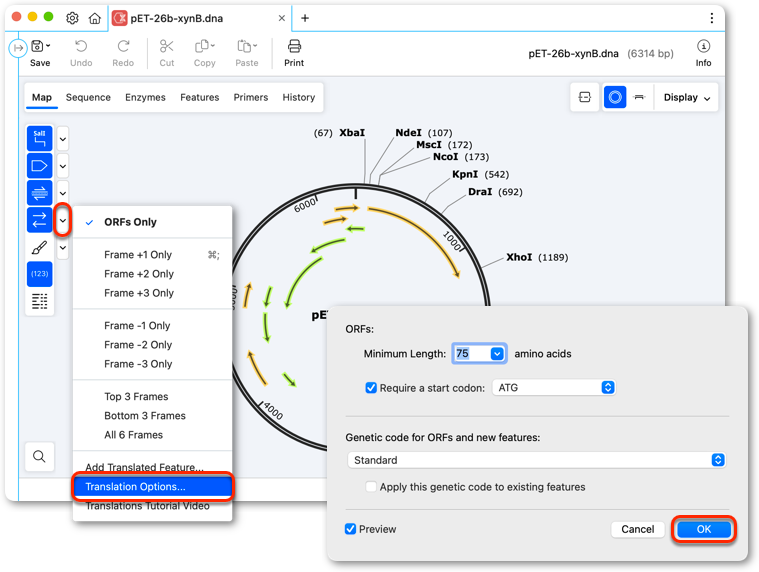Choose Frame -2 Only menu item
Viewport: 759px width, 572px height.
pyautogui.click(x=152, y=345)
